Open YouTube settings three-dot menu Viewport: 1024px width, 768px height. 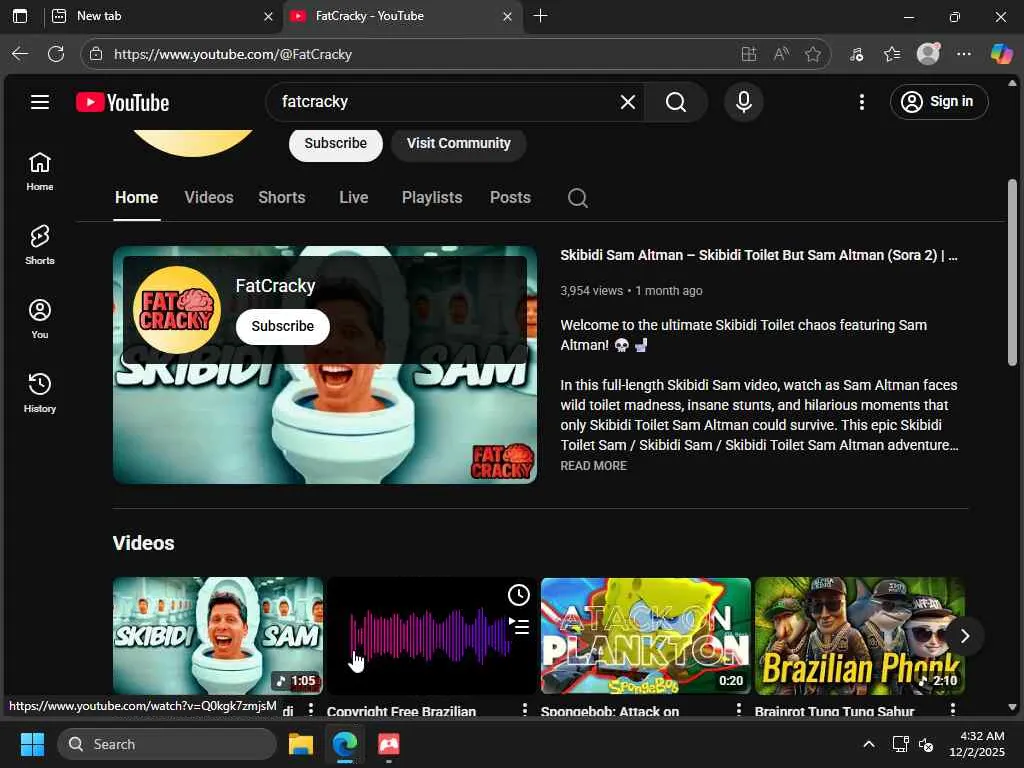861,102
